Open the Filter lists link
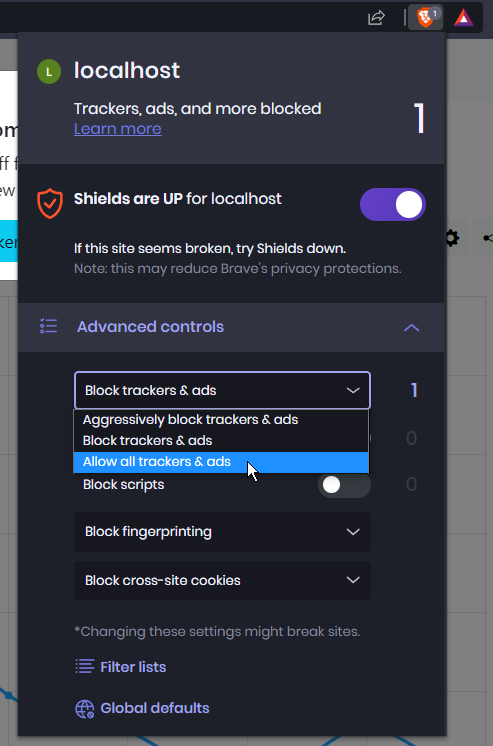The image size is (493, 746). click(133, 667)
